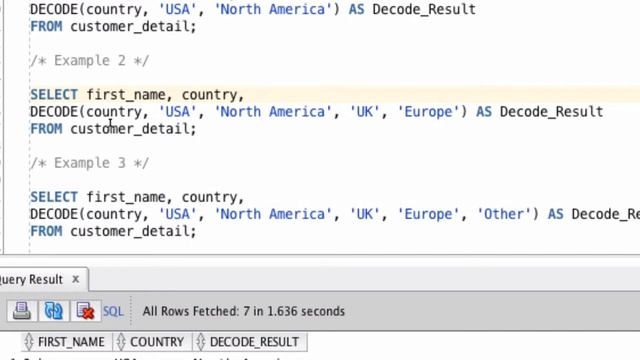640x360 pixels.
Task: Close the Query Result tab
Action: click(x=76, y=279)
